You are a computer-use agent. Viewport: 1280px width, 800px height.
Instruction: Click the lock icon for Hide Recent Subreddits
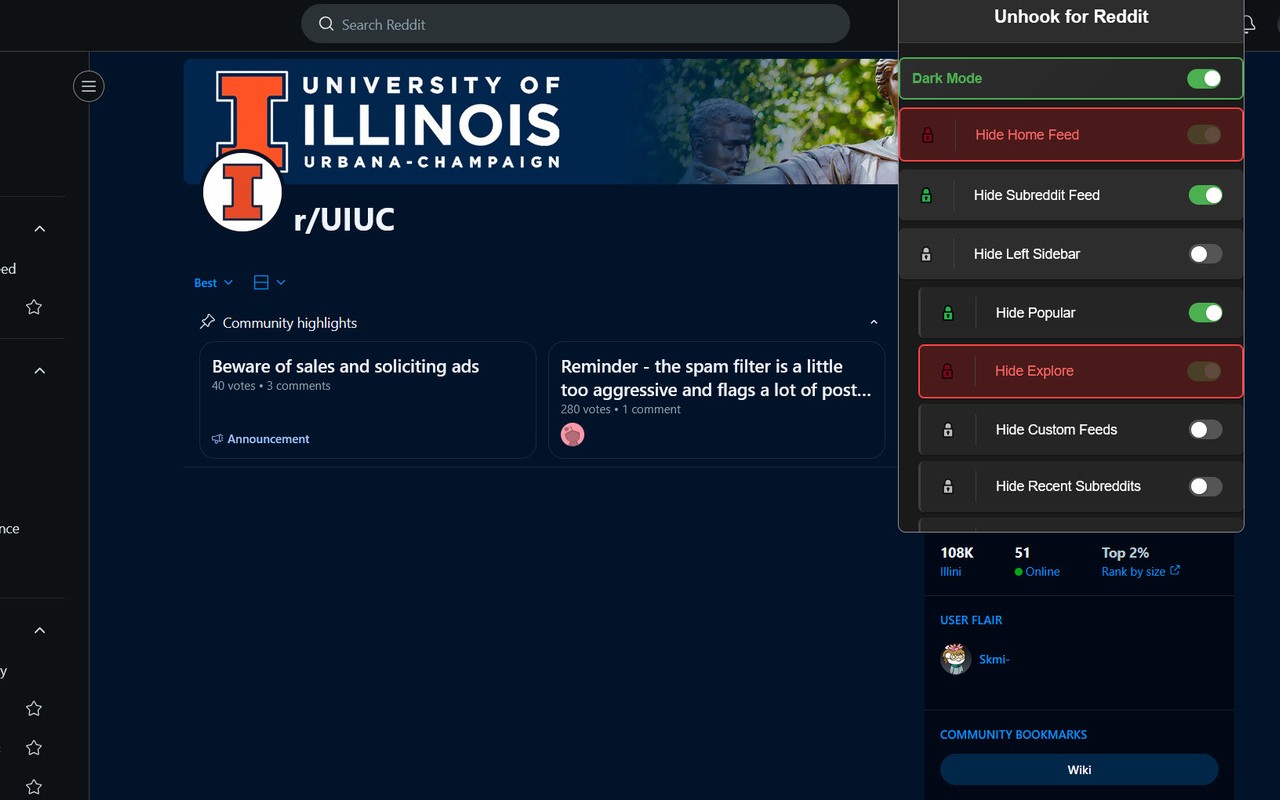(948, 486)
